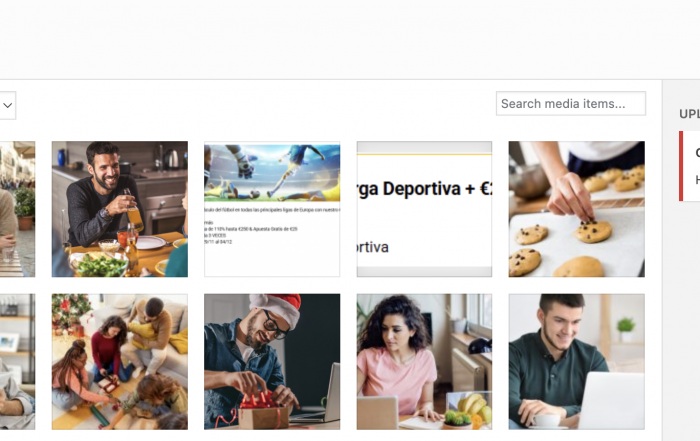
Task: Select the partially visible shelf thumbnail at left
Action: 17,362
